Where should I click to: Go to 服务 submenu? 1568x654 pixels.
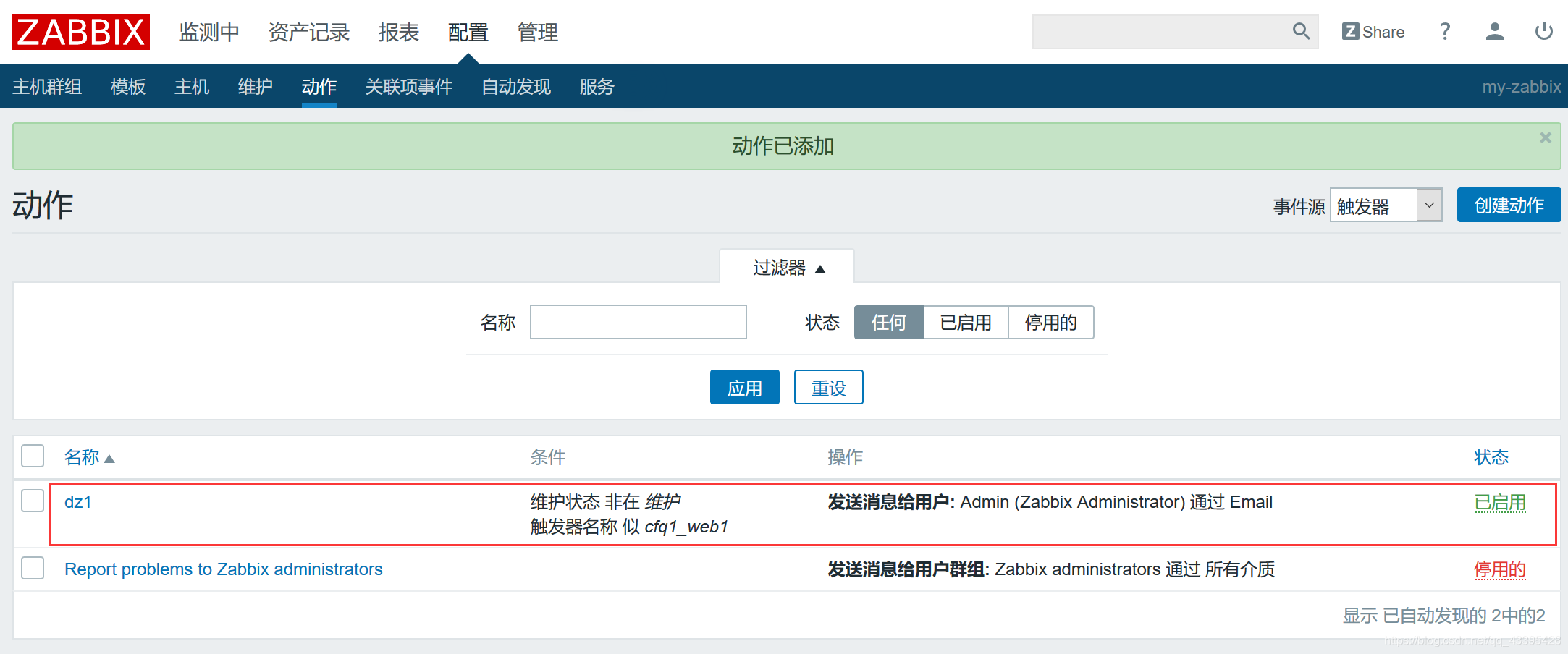(x=597, y=87)
